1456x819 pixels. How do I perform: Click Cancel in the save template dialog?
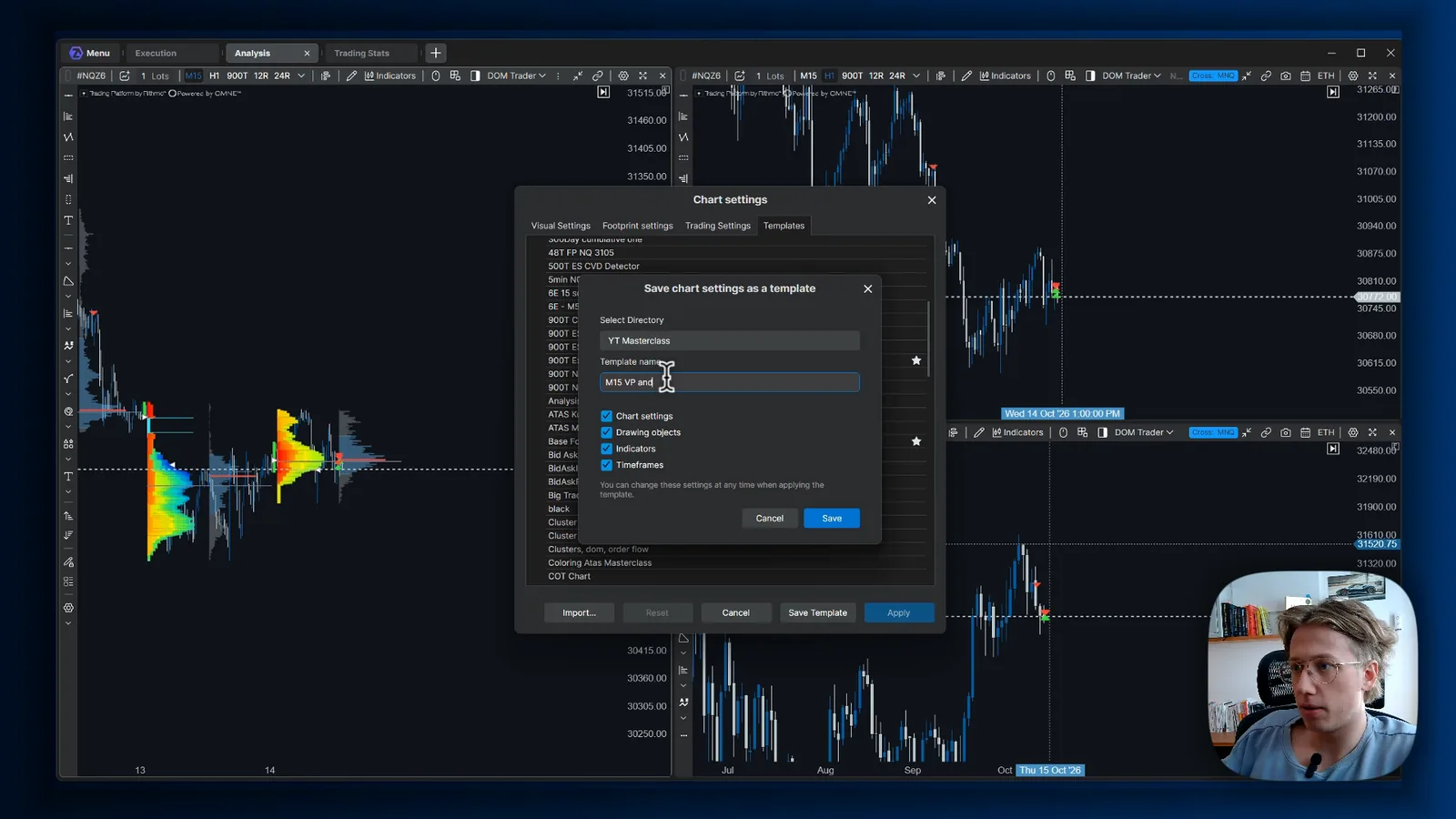tap(769, 518)
